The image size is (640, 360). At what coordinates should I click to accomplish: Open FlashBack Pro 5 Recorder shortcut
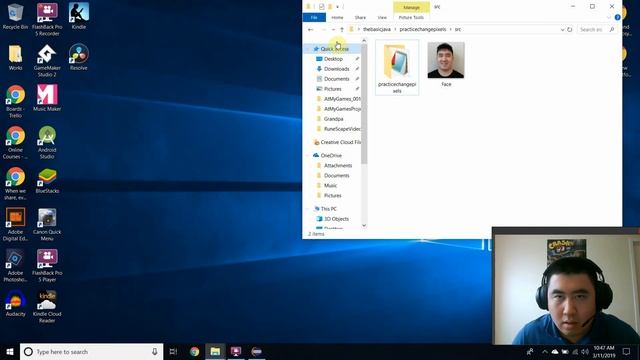pos(47,19)
